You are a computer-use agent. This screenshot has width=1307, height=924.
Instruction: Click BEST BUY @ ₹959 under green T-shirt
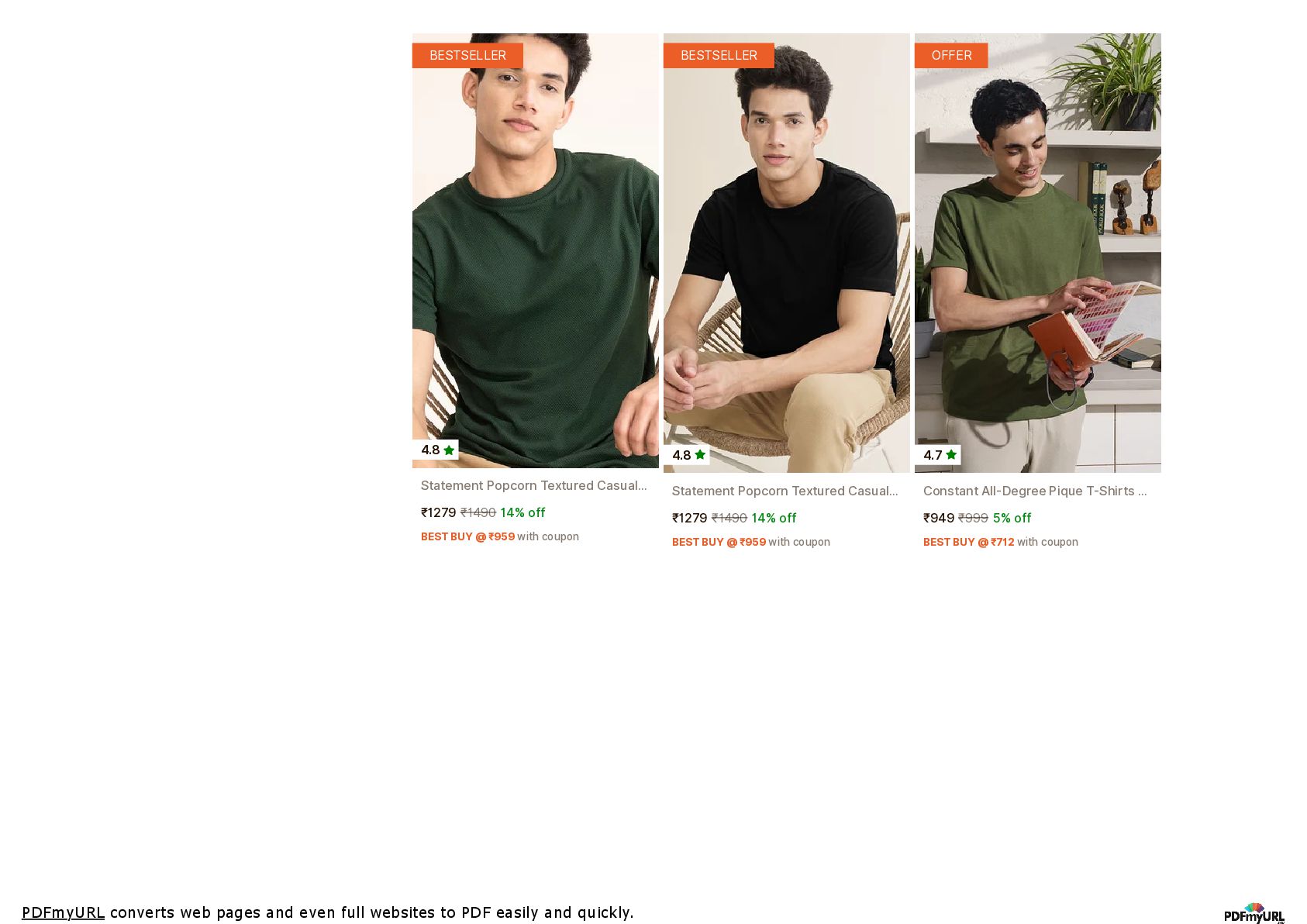tap(468, 536)
